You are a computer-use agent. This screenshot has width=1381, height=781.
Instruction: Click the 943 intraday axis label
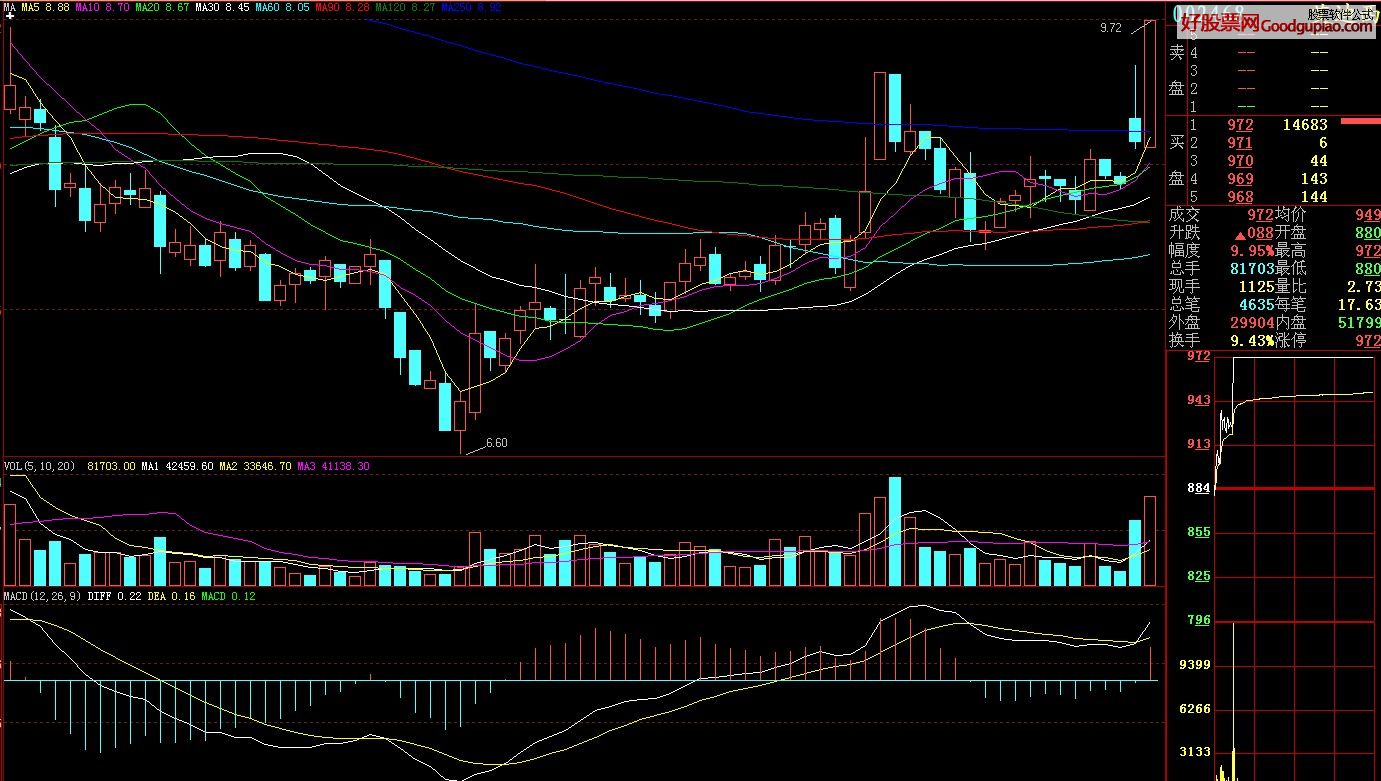tap(1198, 400)
